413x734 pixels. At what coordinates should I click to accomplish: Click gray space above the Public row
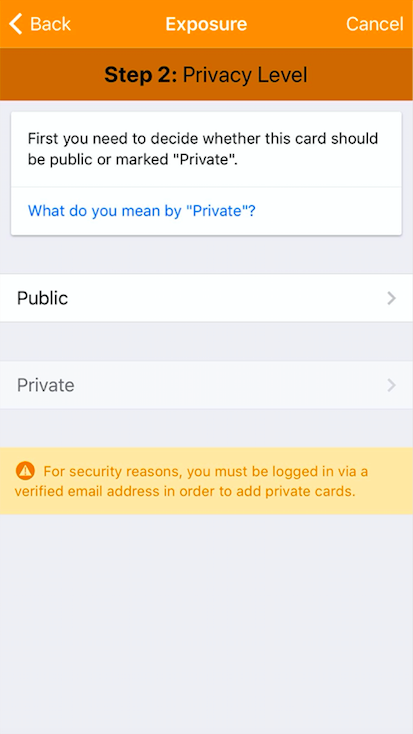pyautogui.click(x=206, y=256)
